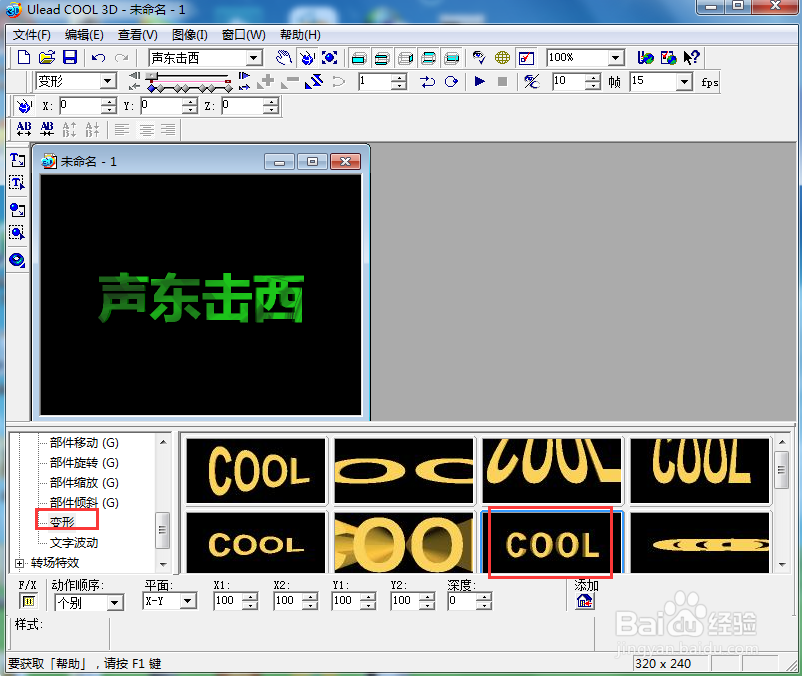Choose the red-outlined COOL preset thumbnail
Image resolution: width=802 pixels, height=676 pixels.
click(x=551, y=543)
